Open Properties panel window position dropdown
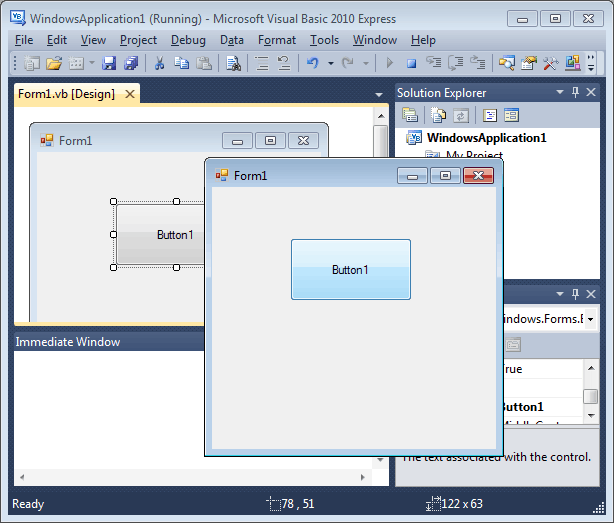 560,294
